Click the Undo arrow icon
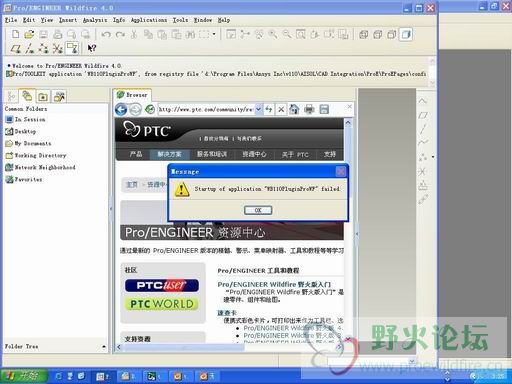Image resolution: width=512 pixels, height=384 pixels. click(106, 34)
